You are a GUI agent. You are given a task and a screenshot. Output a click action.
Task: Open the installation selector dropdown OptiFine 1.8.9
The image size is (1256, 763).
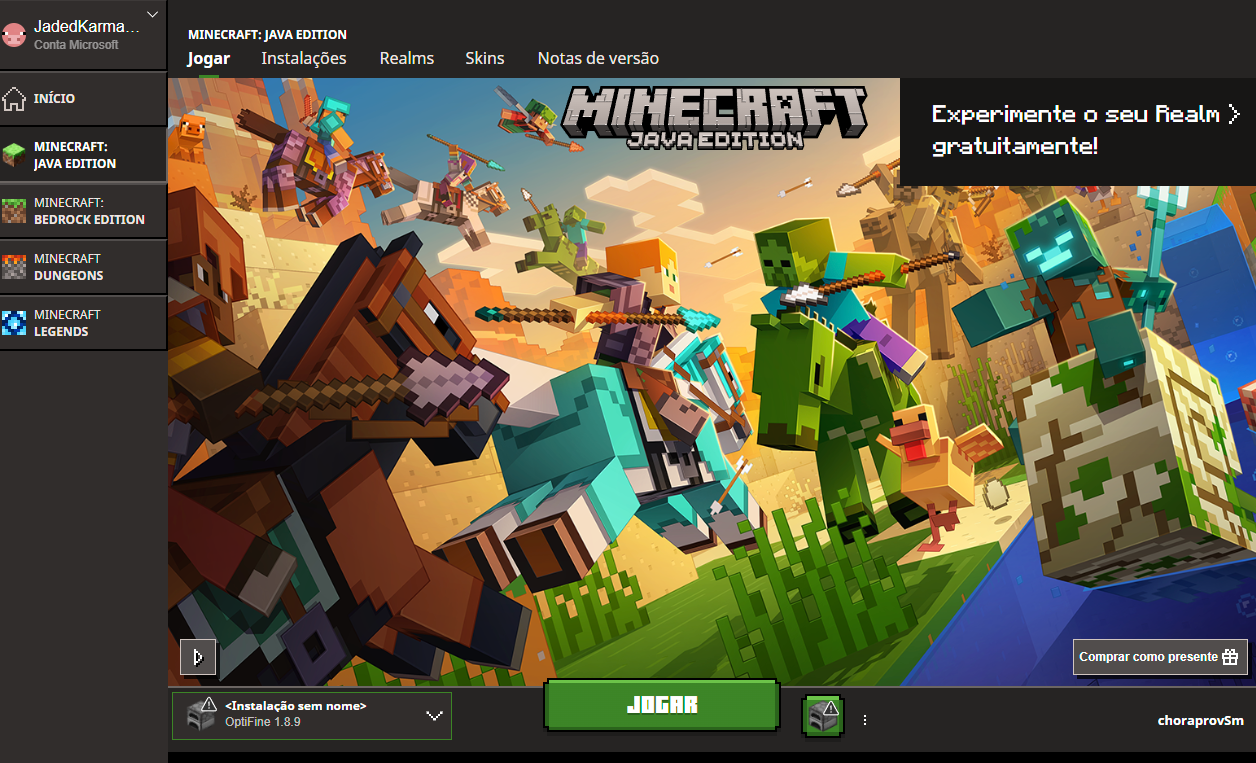[312, 716]
